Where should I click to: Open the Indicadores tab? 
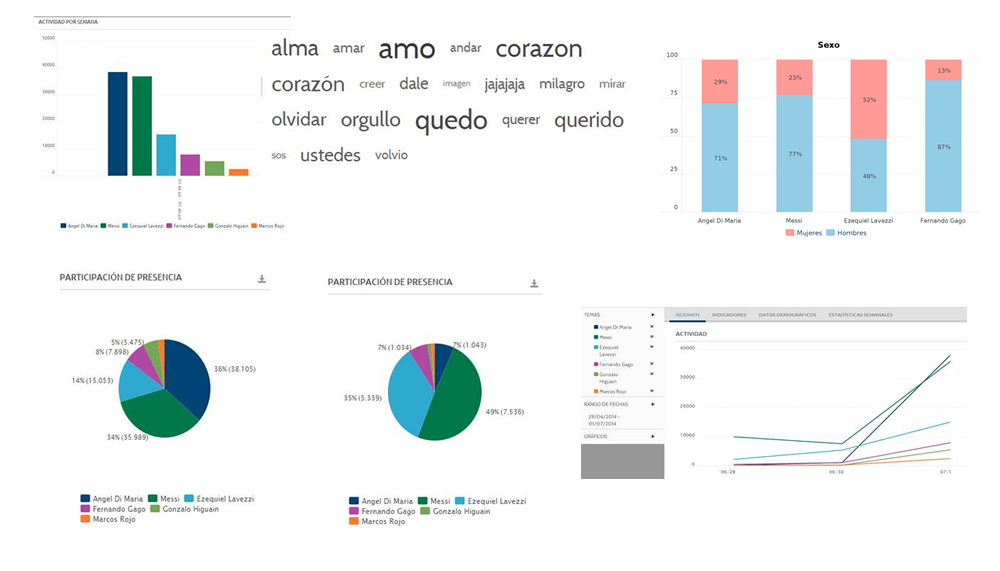pyautogui.click(x=729, y=315)
